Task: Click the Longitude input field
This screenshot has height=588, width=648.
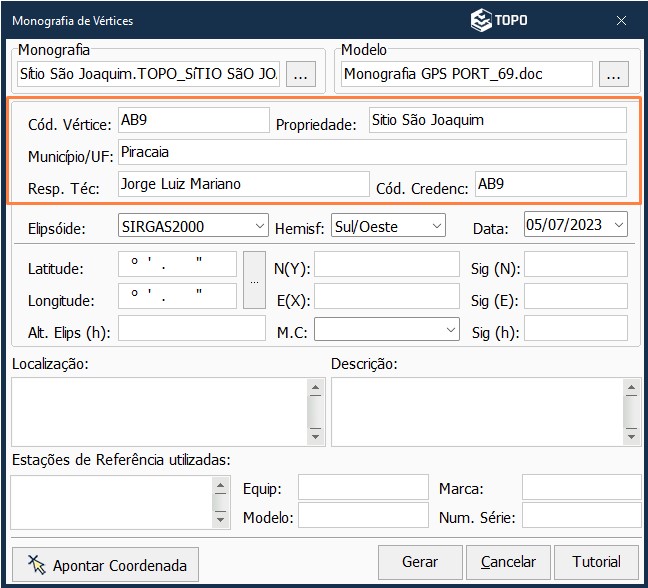Action: (x=177, y=296)
